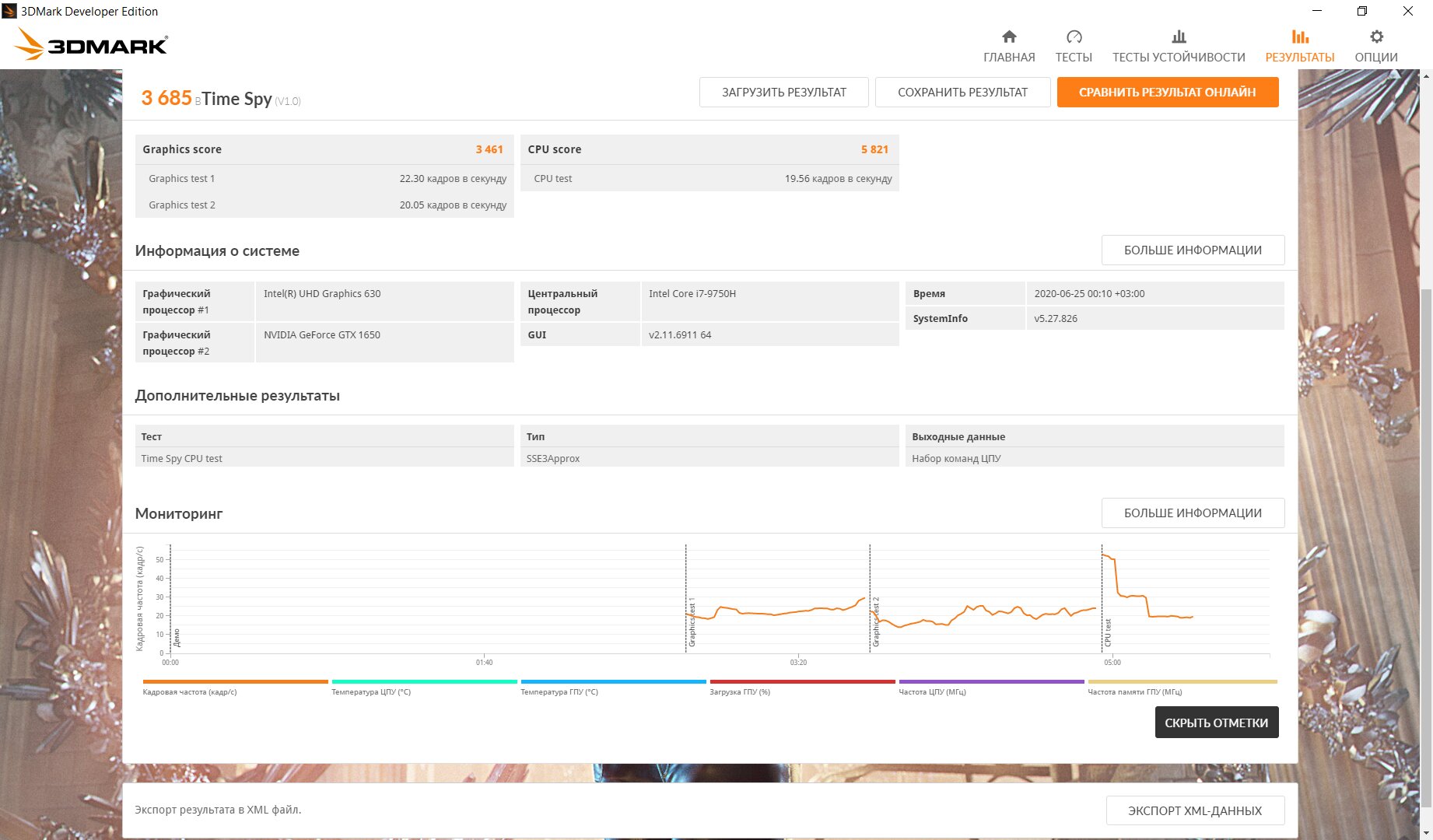Click the CPU test row label
The height and width of the screenshot is (840, 1433).
click(552, 178)
